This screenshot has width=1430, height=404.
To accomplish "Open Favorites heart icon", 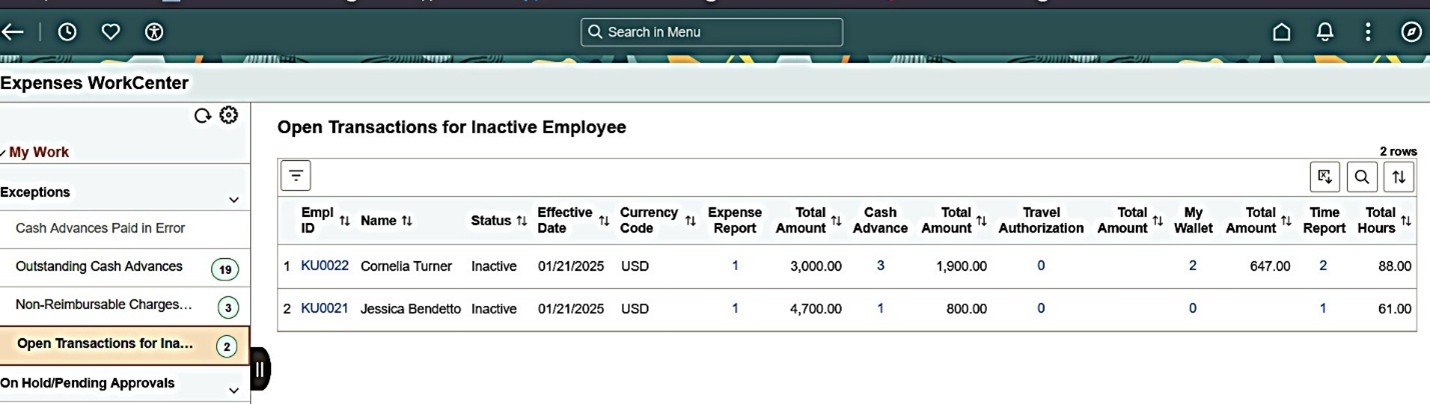I will click(x=111, y=32).
